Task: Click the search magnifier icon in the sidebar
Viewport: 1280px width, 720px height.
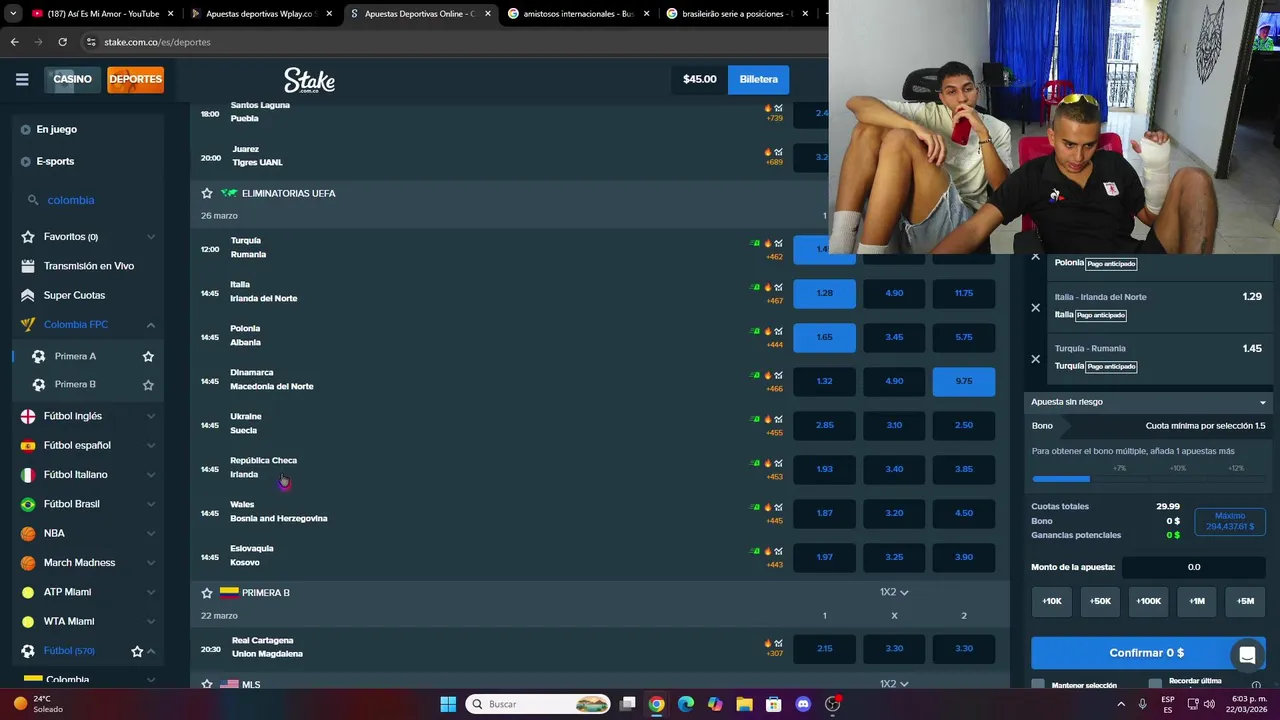Action: coord(33,200)
